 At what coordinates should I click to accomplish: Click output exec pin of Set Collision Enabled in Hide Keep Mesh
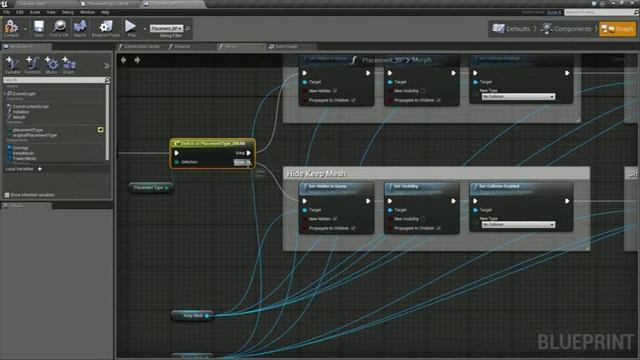click(567, 201)
